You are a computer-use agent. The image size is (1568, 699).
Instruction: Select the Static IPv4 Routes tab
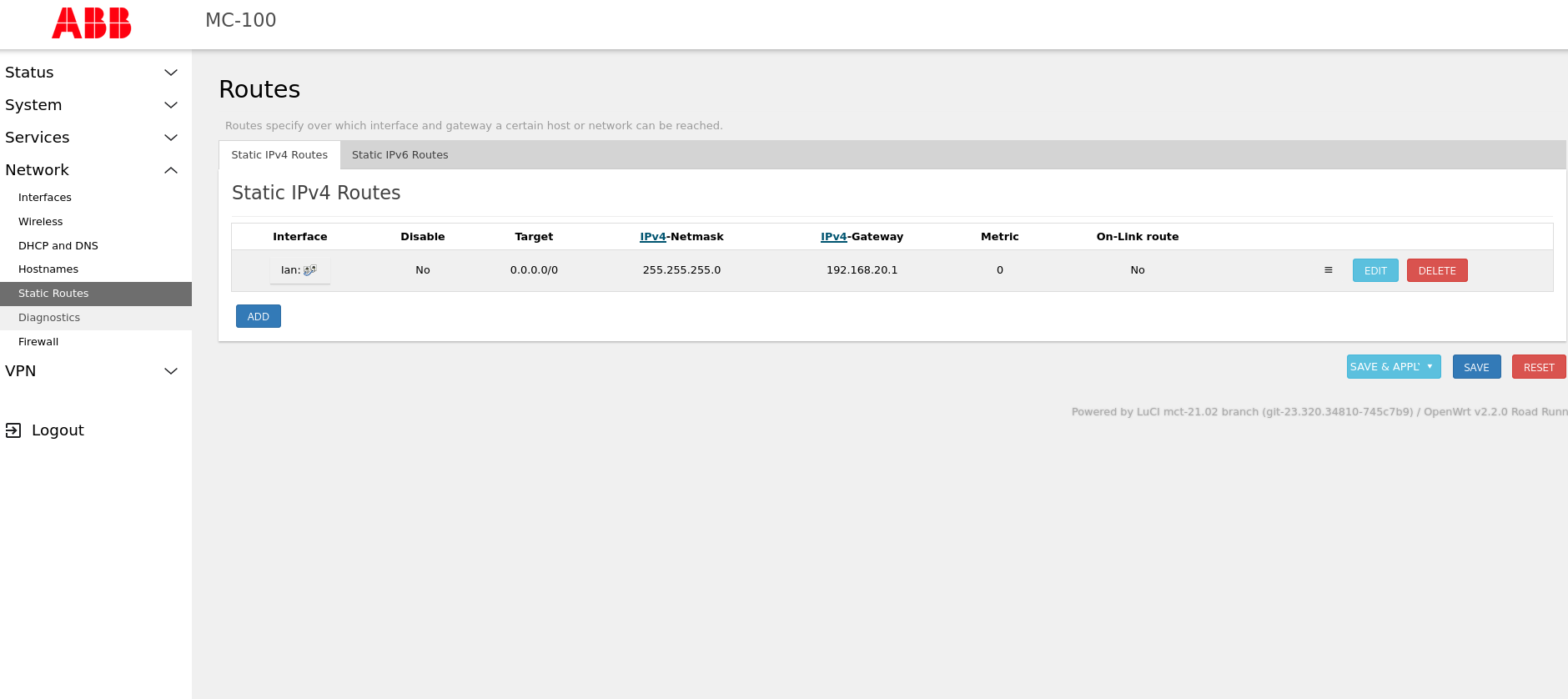point(279,155)
